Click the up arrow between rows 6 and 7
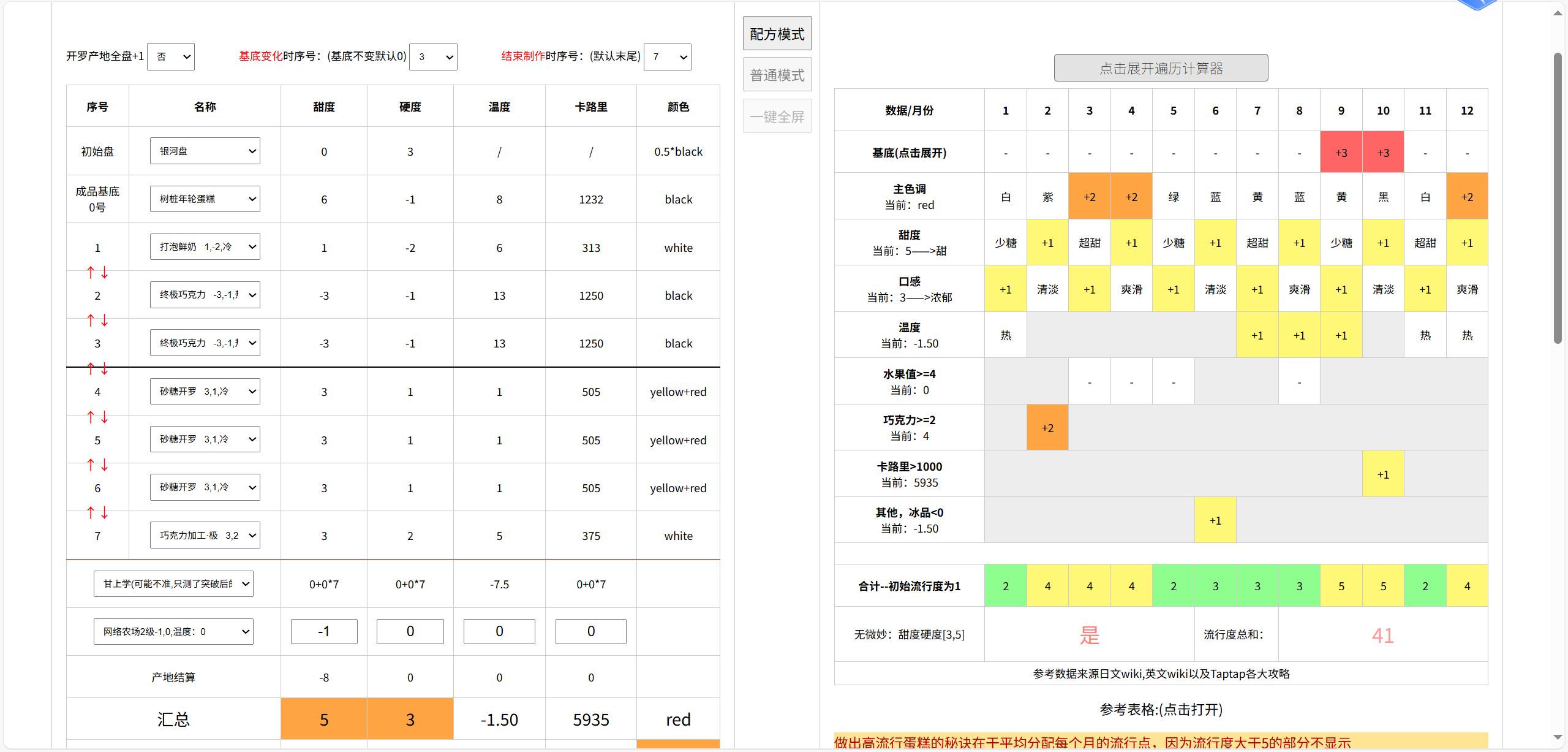This screenshot has width=1568, height=752. click(x=91, y=512)
